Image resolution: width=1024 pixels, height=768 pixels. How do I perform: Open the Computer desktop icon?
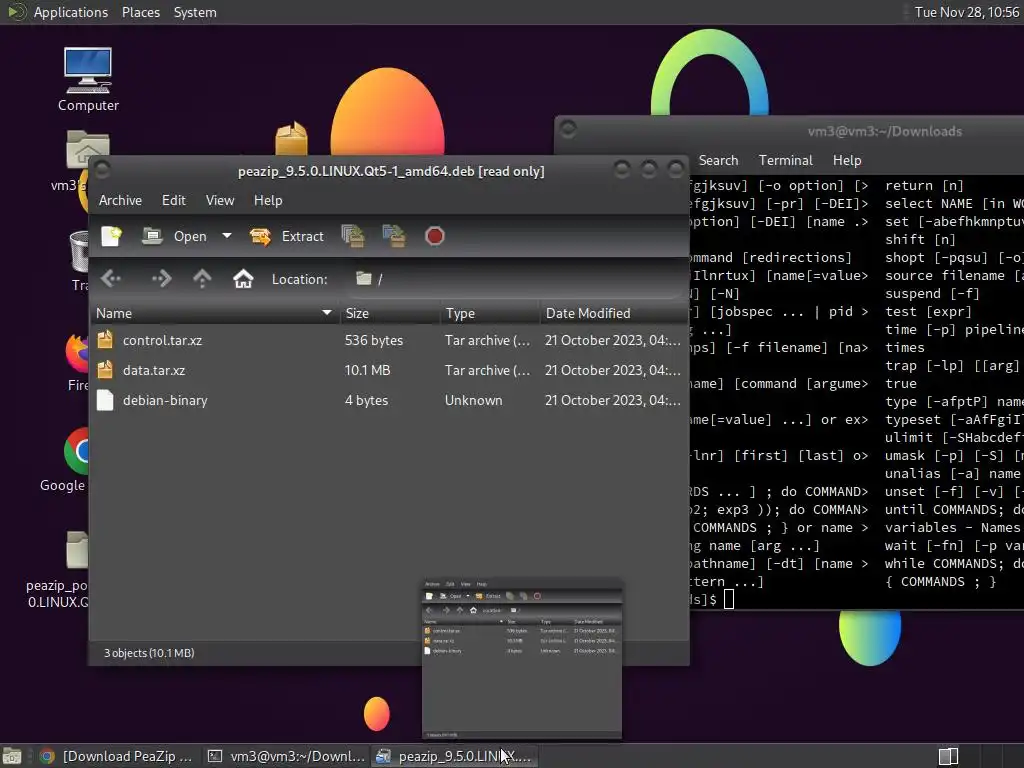coord(88,80)
